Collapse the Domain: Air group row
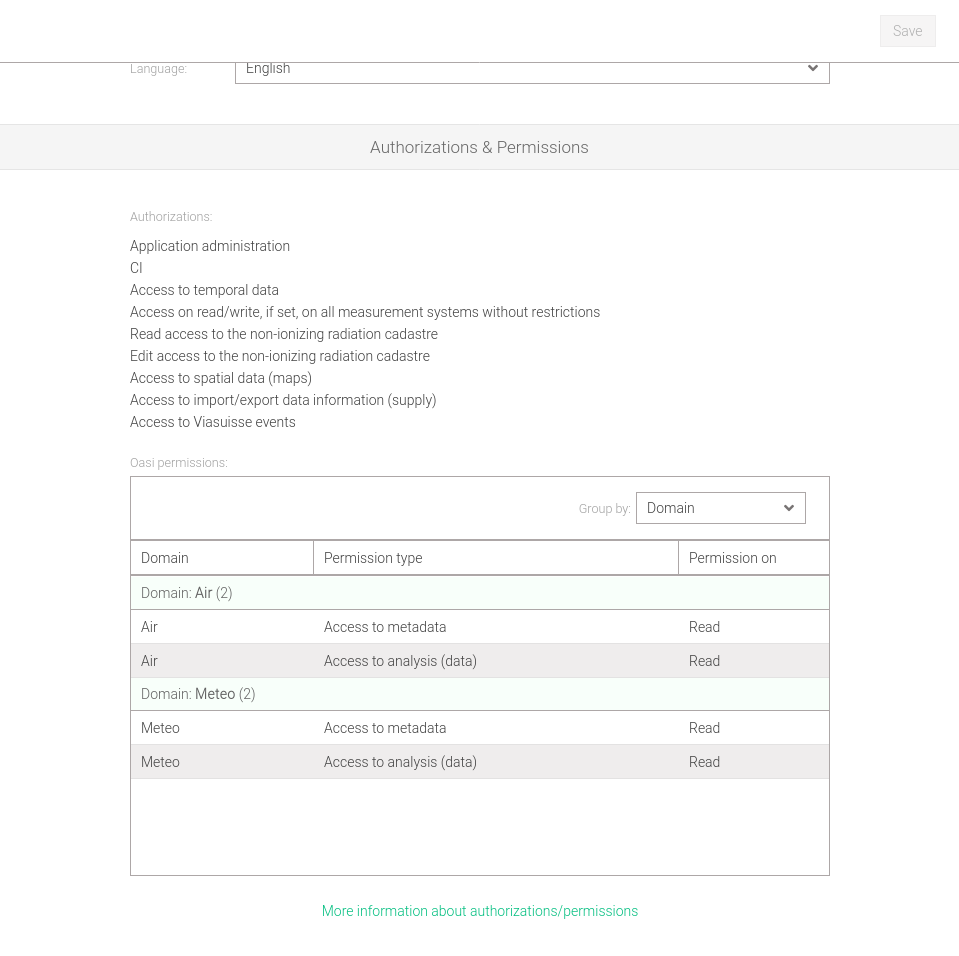959x956 pixels. coord(187,593)
